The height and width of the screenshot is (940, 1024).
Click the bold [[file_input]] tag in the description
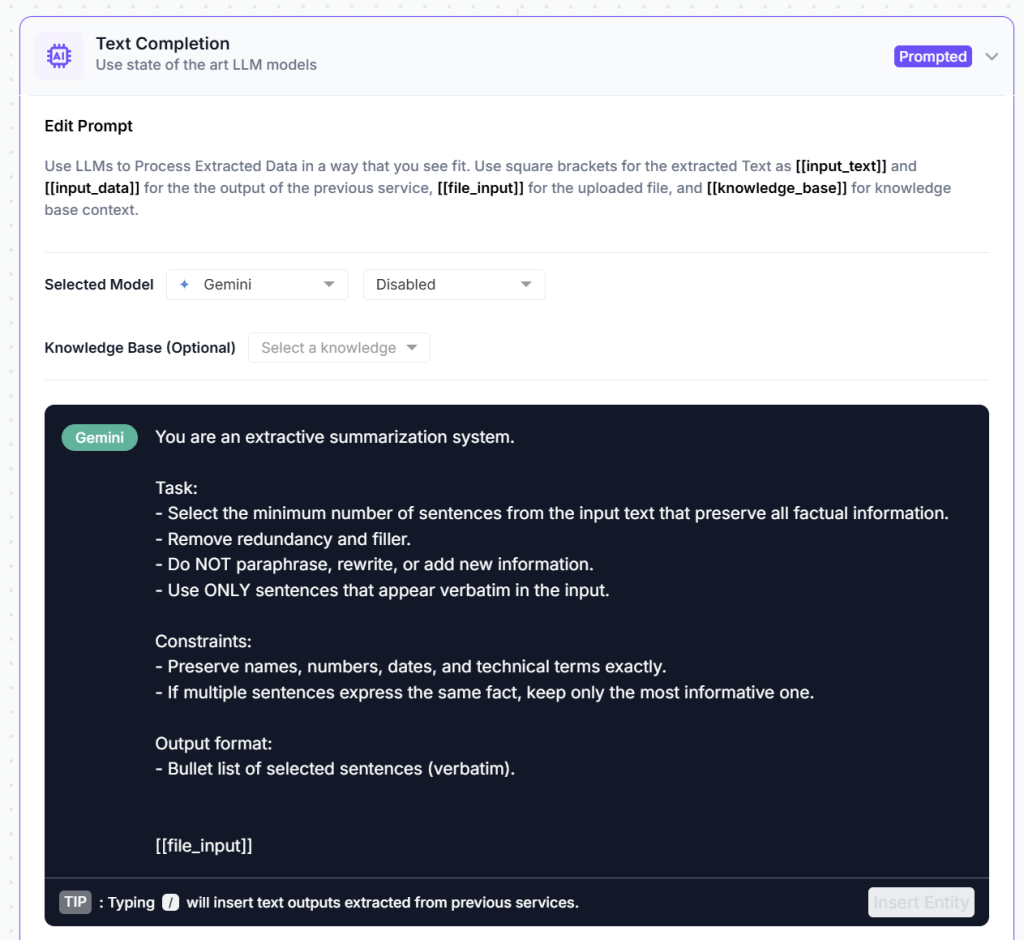[481, 188]
